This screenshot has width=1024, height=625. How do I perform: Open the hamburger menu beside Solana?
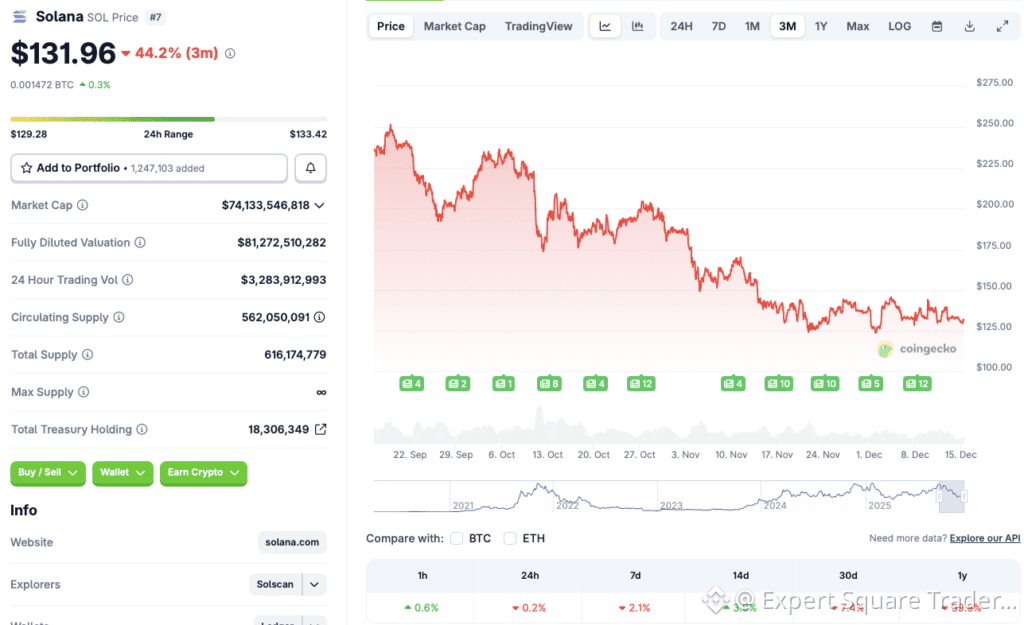pyautogui.click(x=17, y=16)
